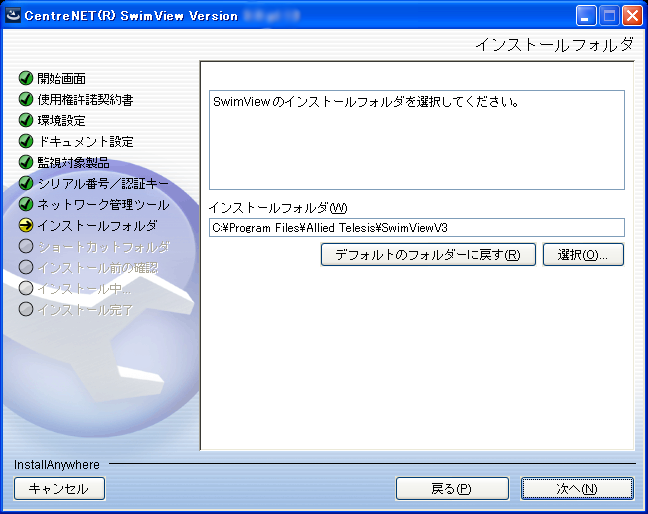Click the yellow arrow icon beside インストールフォルダ

click(x=26, y=225)
